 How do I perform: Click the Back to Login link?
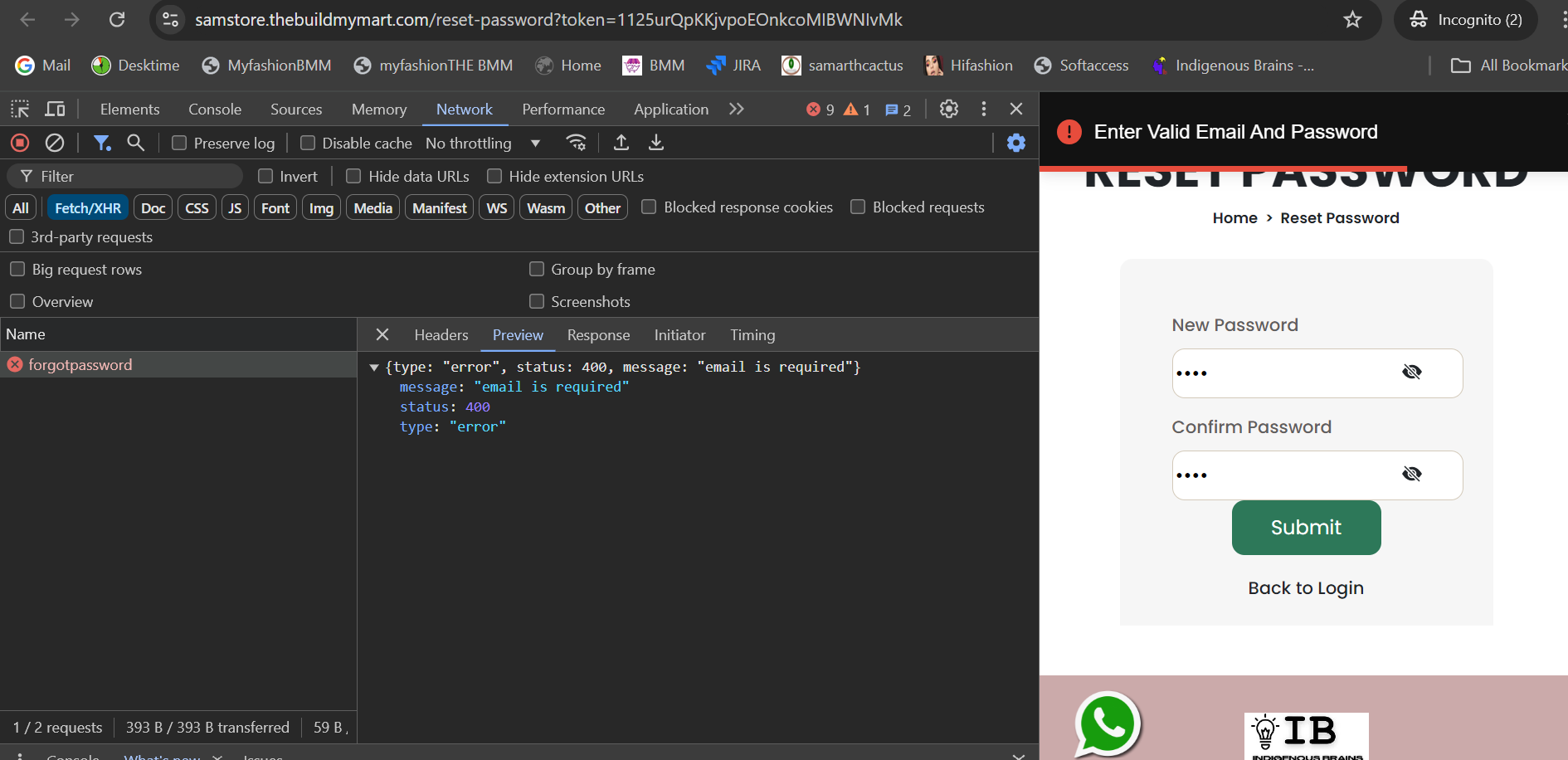1306,587
